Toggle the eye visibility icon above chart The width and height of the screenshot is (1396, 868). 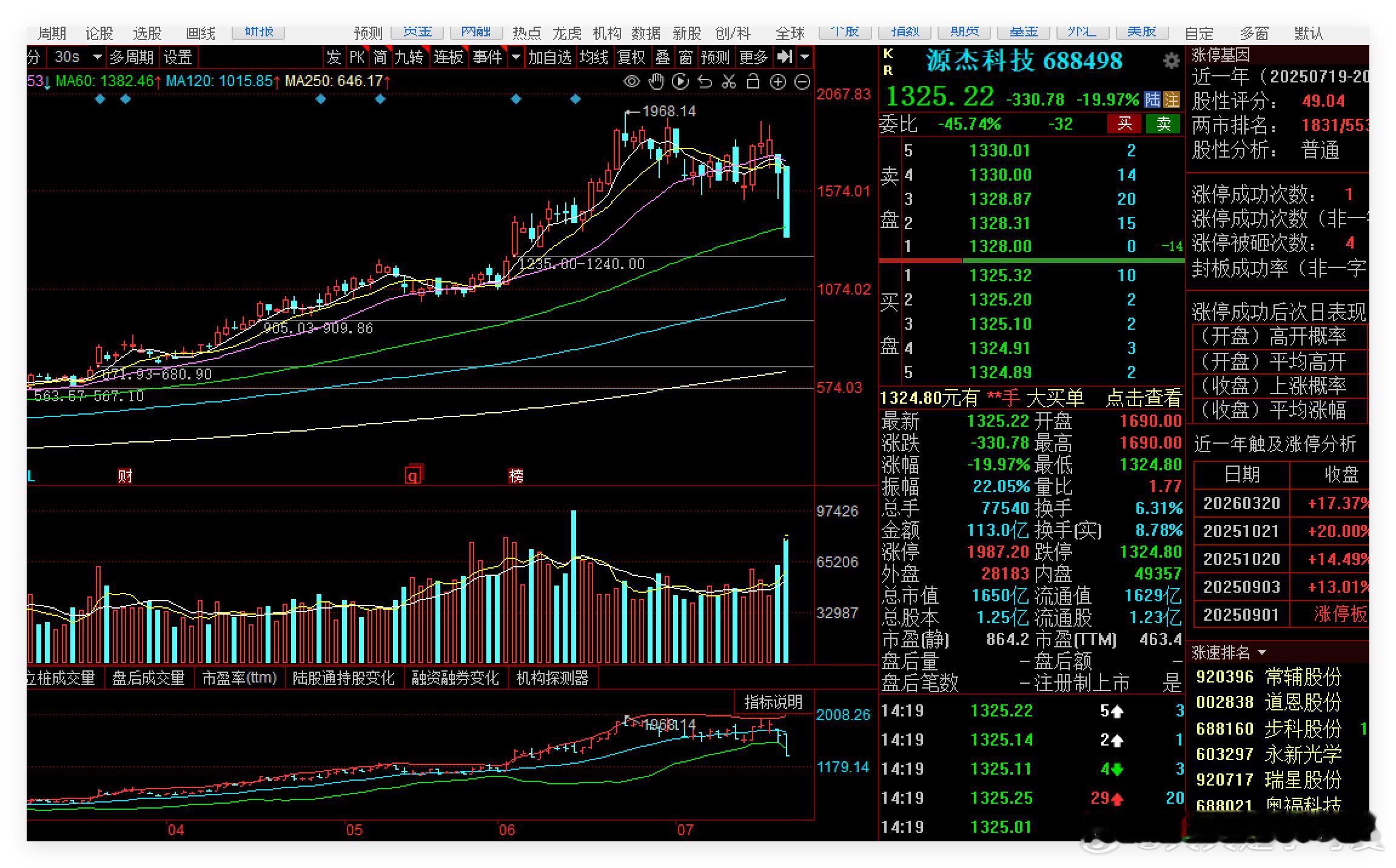[631, 81]
